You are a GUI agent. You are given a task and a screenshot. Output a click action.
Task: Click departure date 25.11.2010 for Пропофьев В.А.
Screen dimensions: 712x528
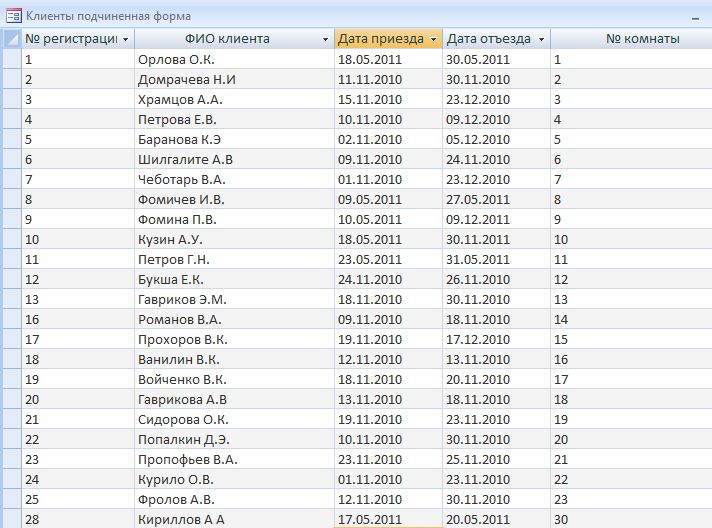496,459
